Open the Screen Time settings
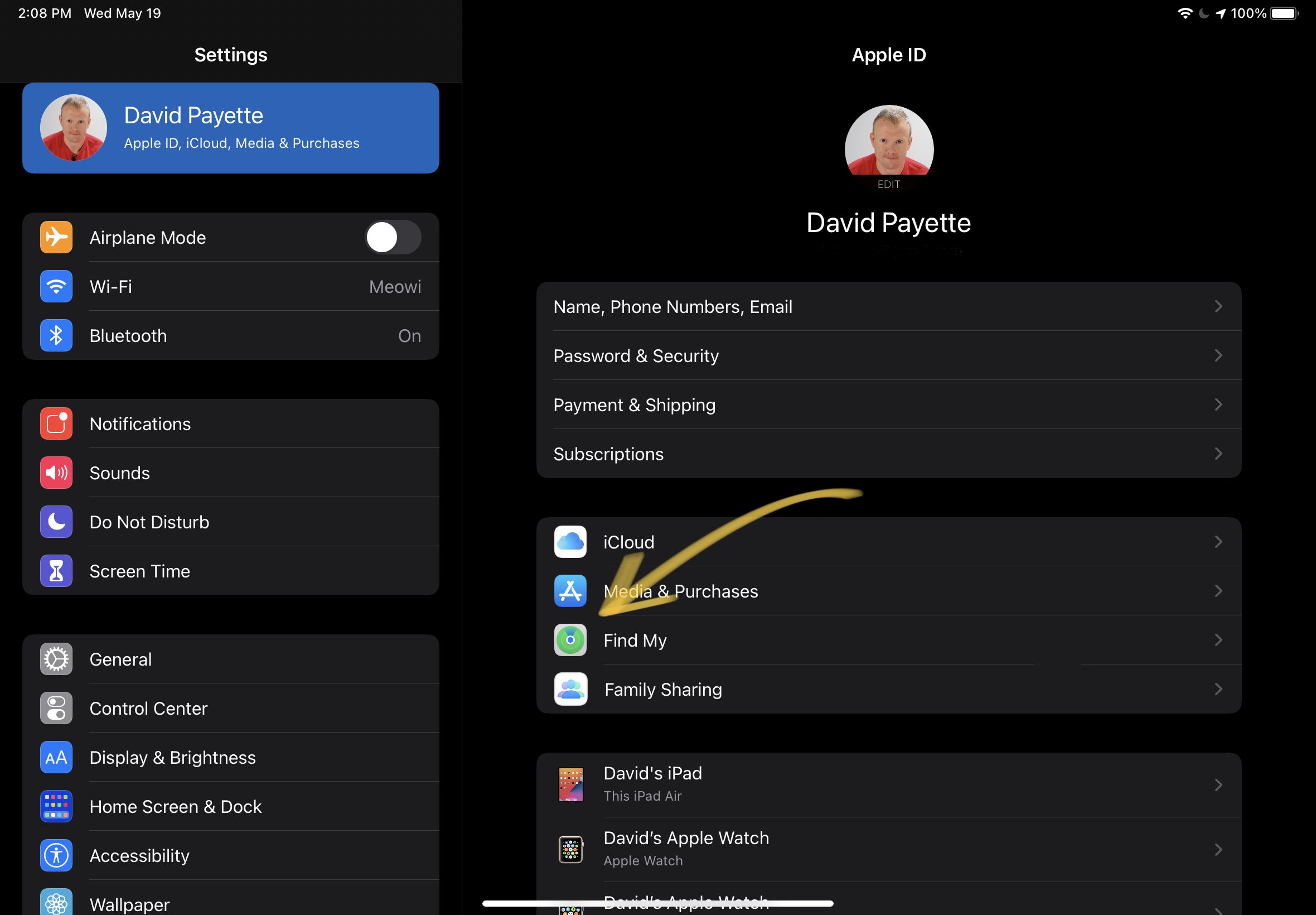Screen dimensions: 1316x915 point(231,571)
